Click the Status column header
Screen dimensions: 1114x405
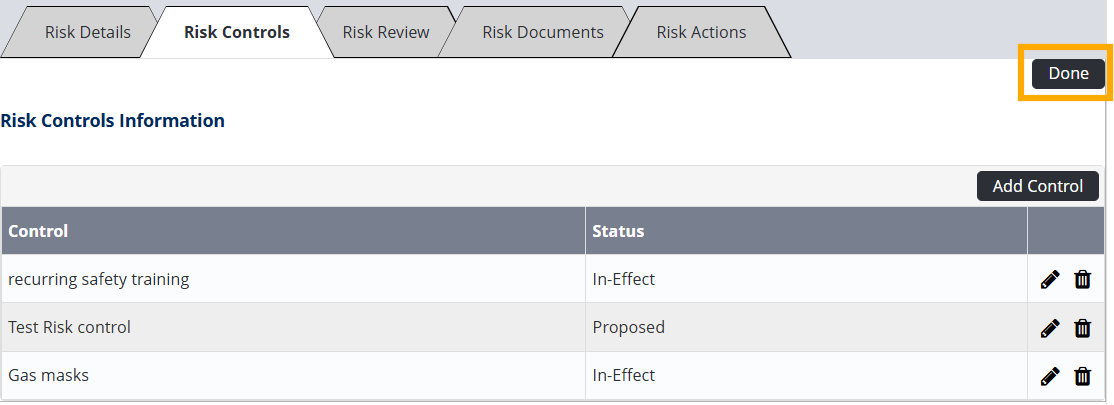click(x=618, y=231)
